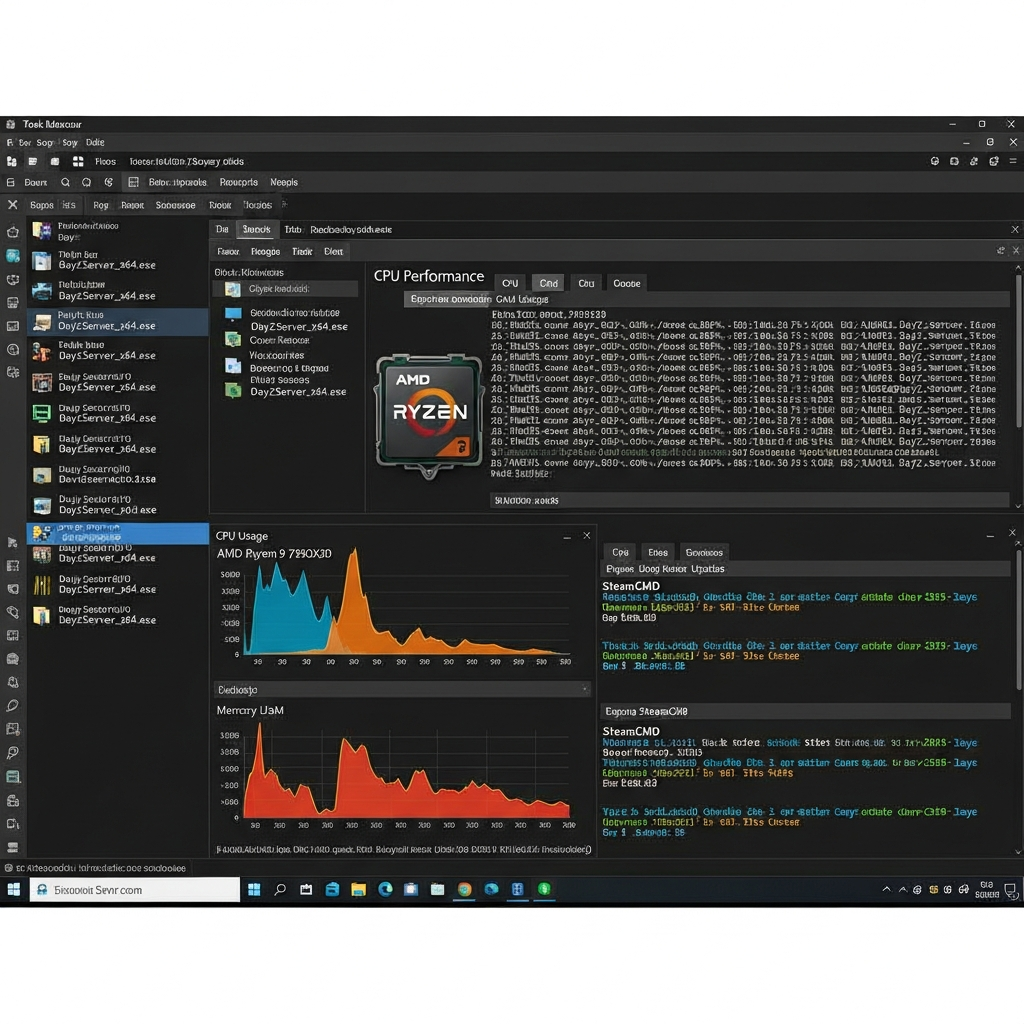
Task: Select the Task Manager app icon in taskbar
Action: click(516, 889)
